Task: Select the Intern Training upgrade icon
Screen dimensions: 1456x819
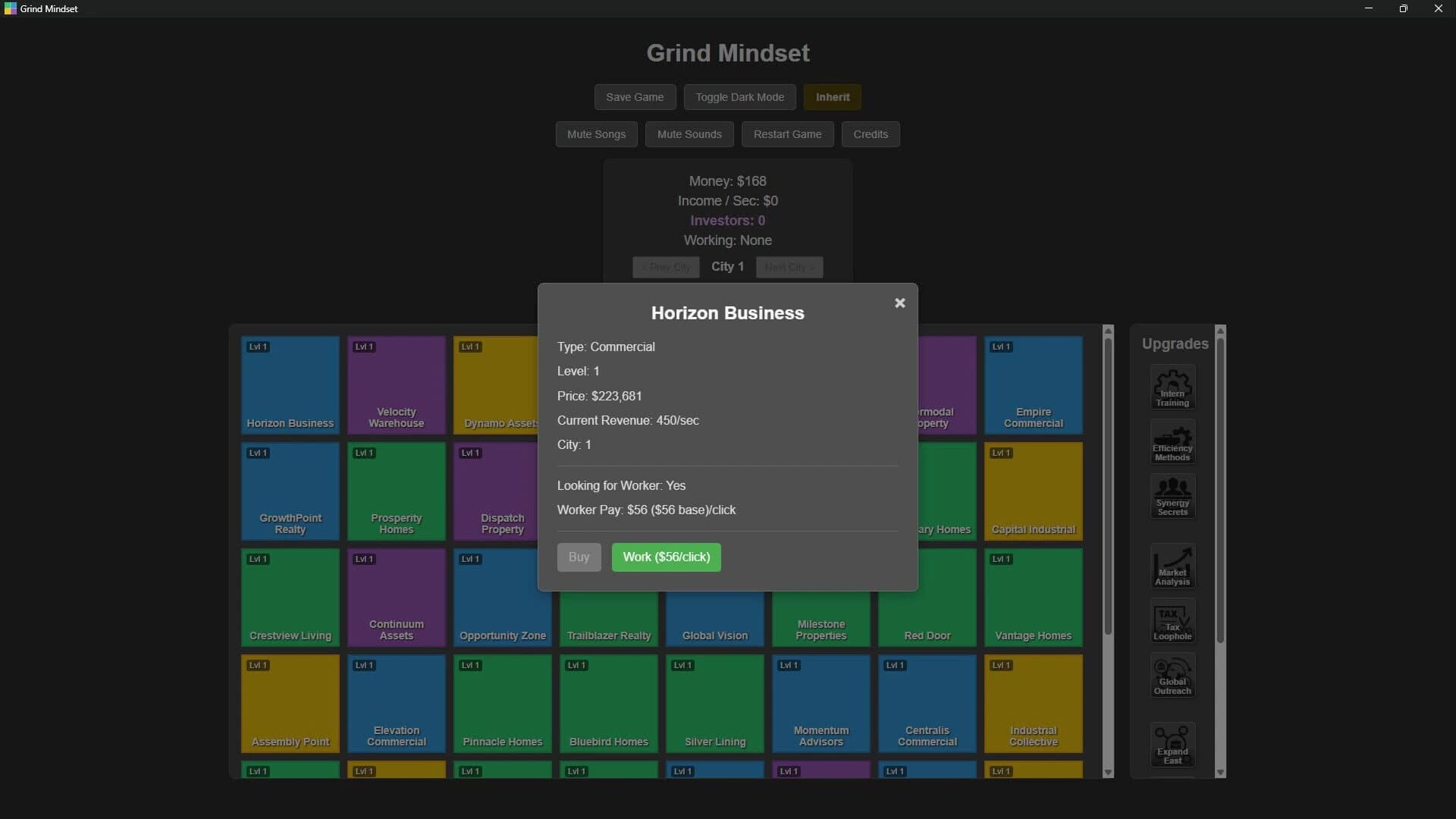Action: pyautogui.click(x=1172, y=388)
